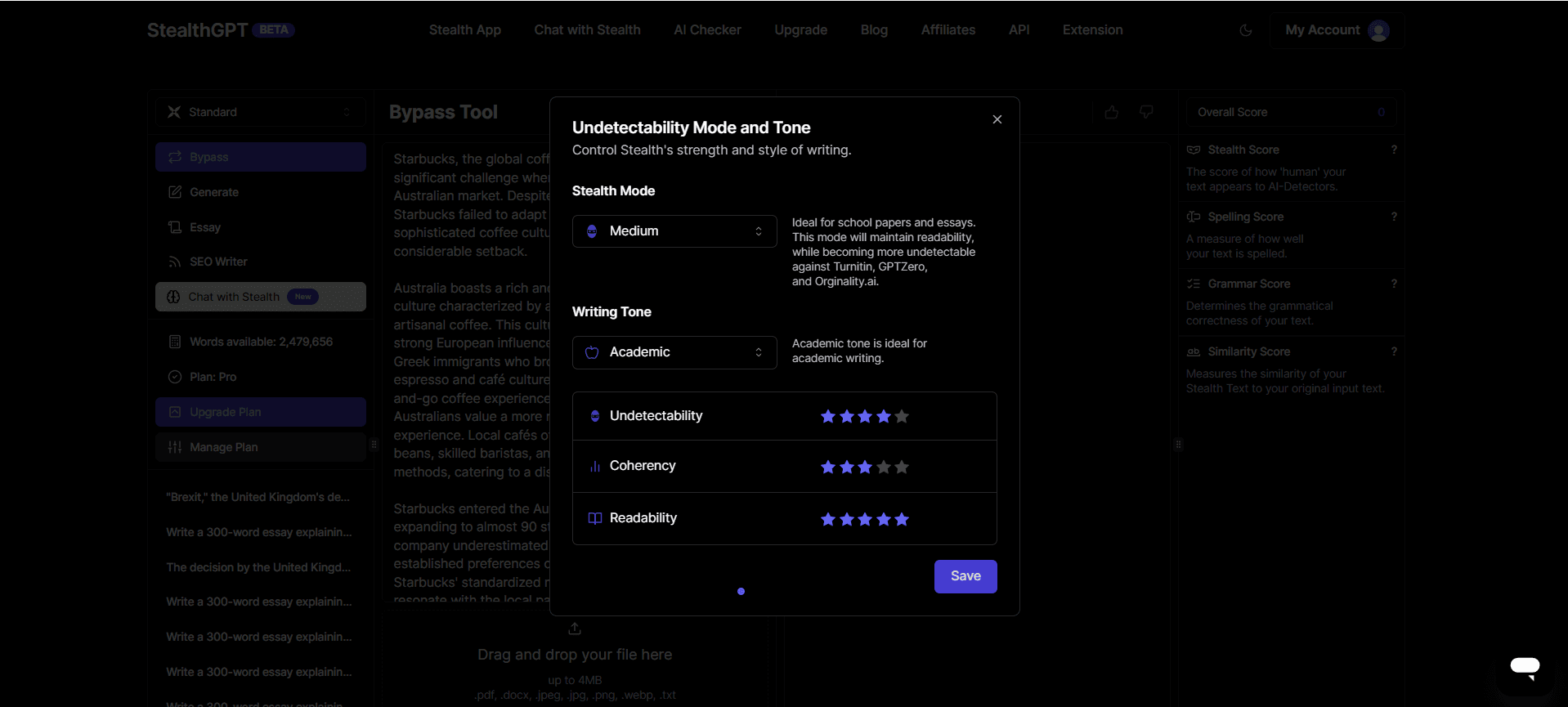Select Generate in the sidebar
The width and height of the screenshot is (1568, 707).
pos(214,192)
